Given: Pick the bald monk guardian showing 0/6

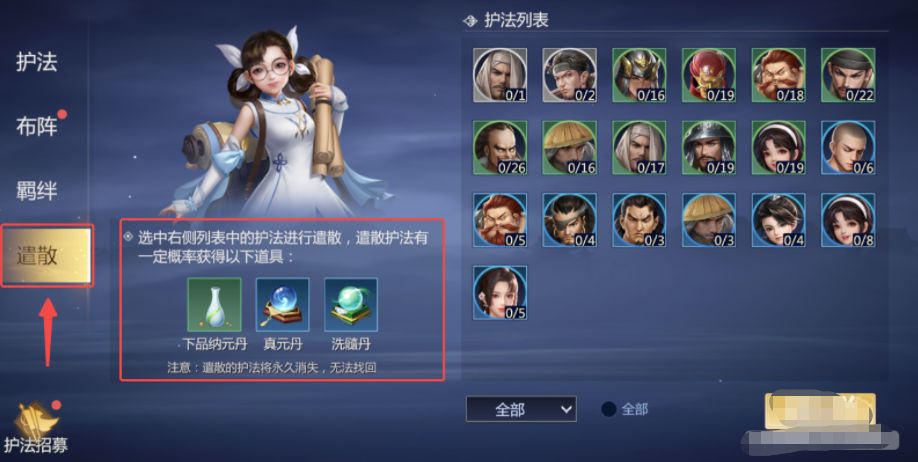Looking at the screenshot, I should tap(848, 148).
